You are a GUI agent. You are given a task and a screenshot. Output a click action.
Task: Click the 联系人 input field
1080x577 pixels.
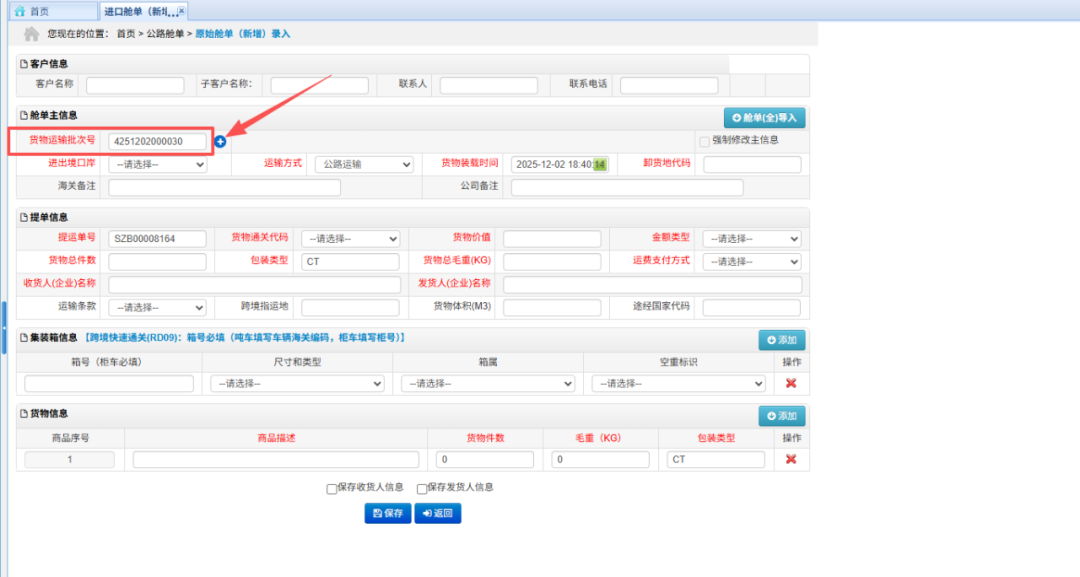click(x=489, y=85)
